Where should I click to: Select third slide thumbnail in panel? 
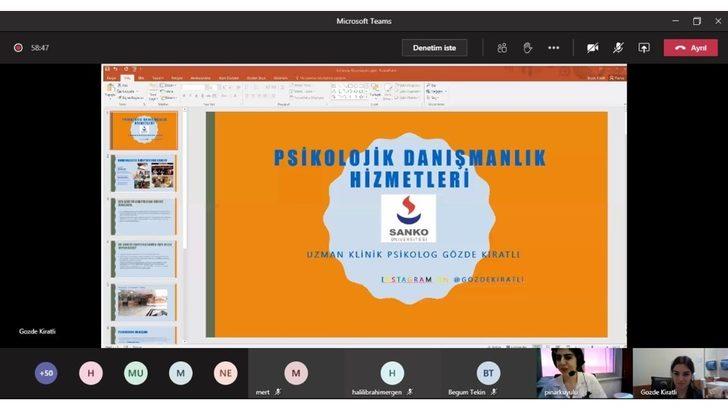pos(144,216)
